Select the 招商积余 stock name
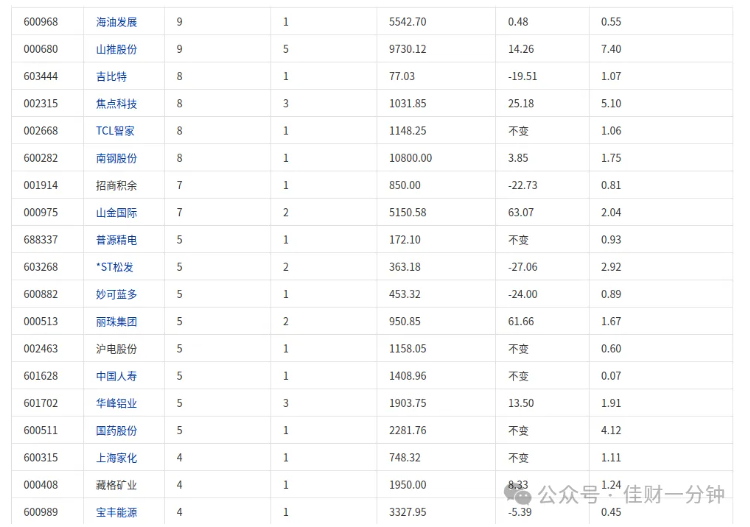 (x=116, y=186)
